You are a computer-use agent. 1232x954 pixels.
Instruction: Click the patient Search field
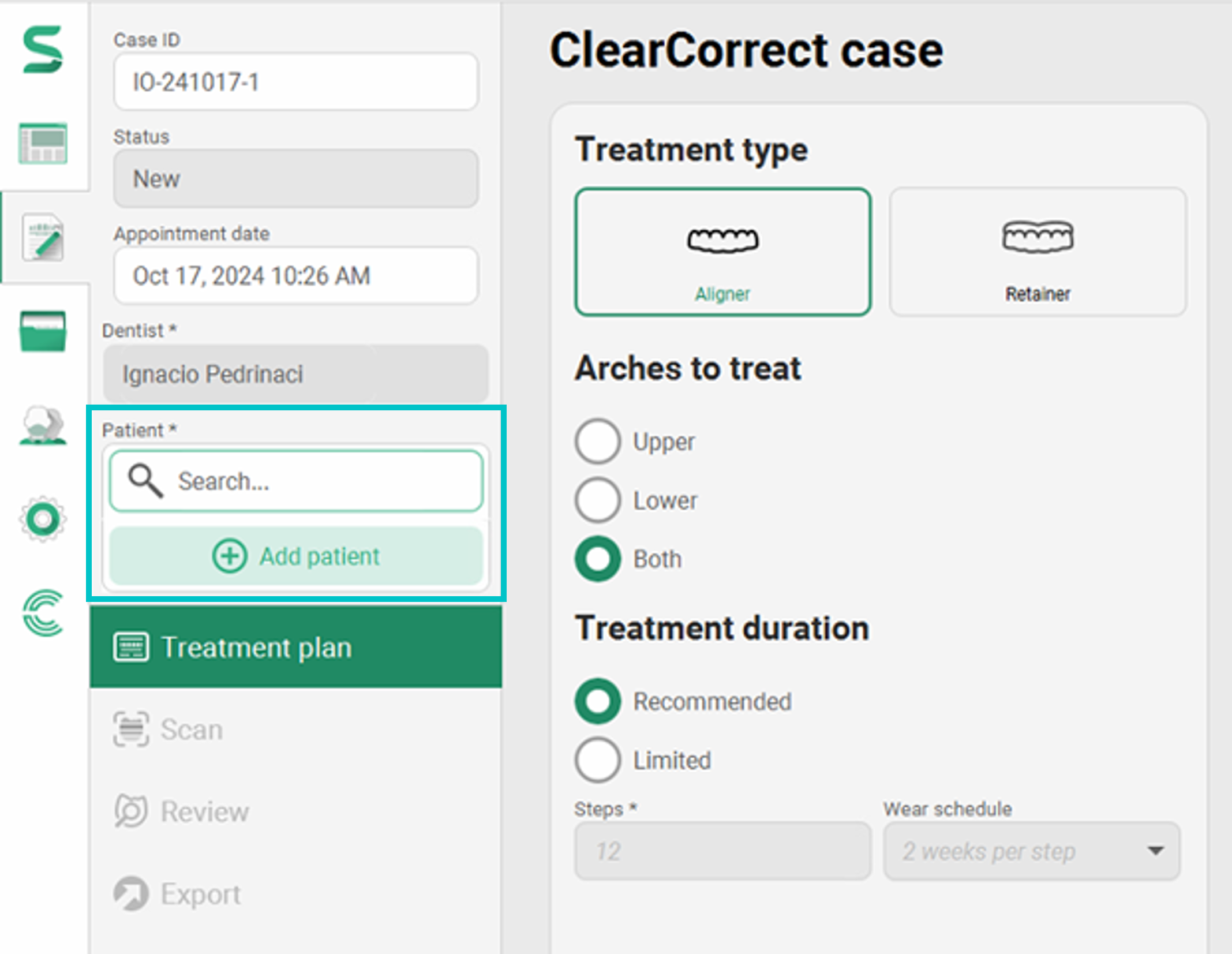click(x=295, y=481)
